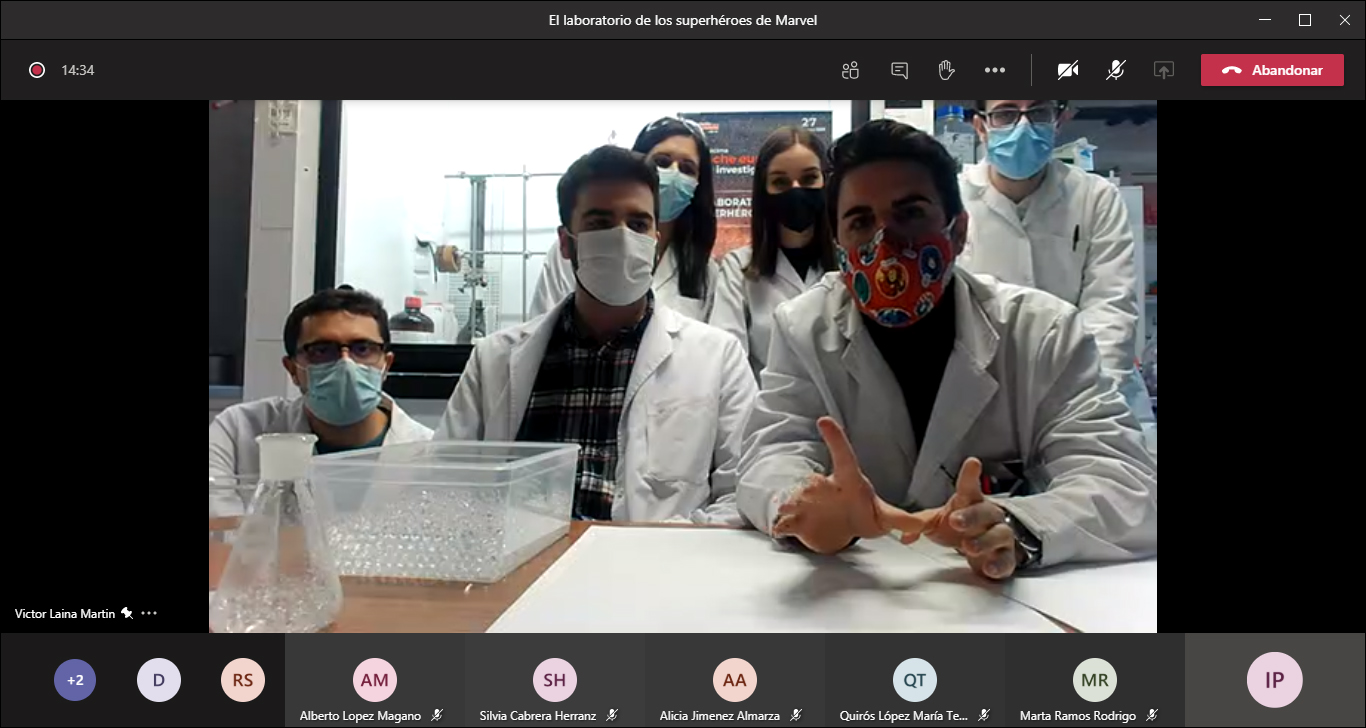The image size is (1366, 728).
Task: Click the share screen icon
Action: click(1163, 70)
